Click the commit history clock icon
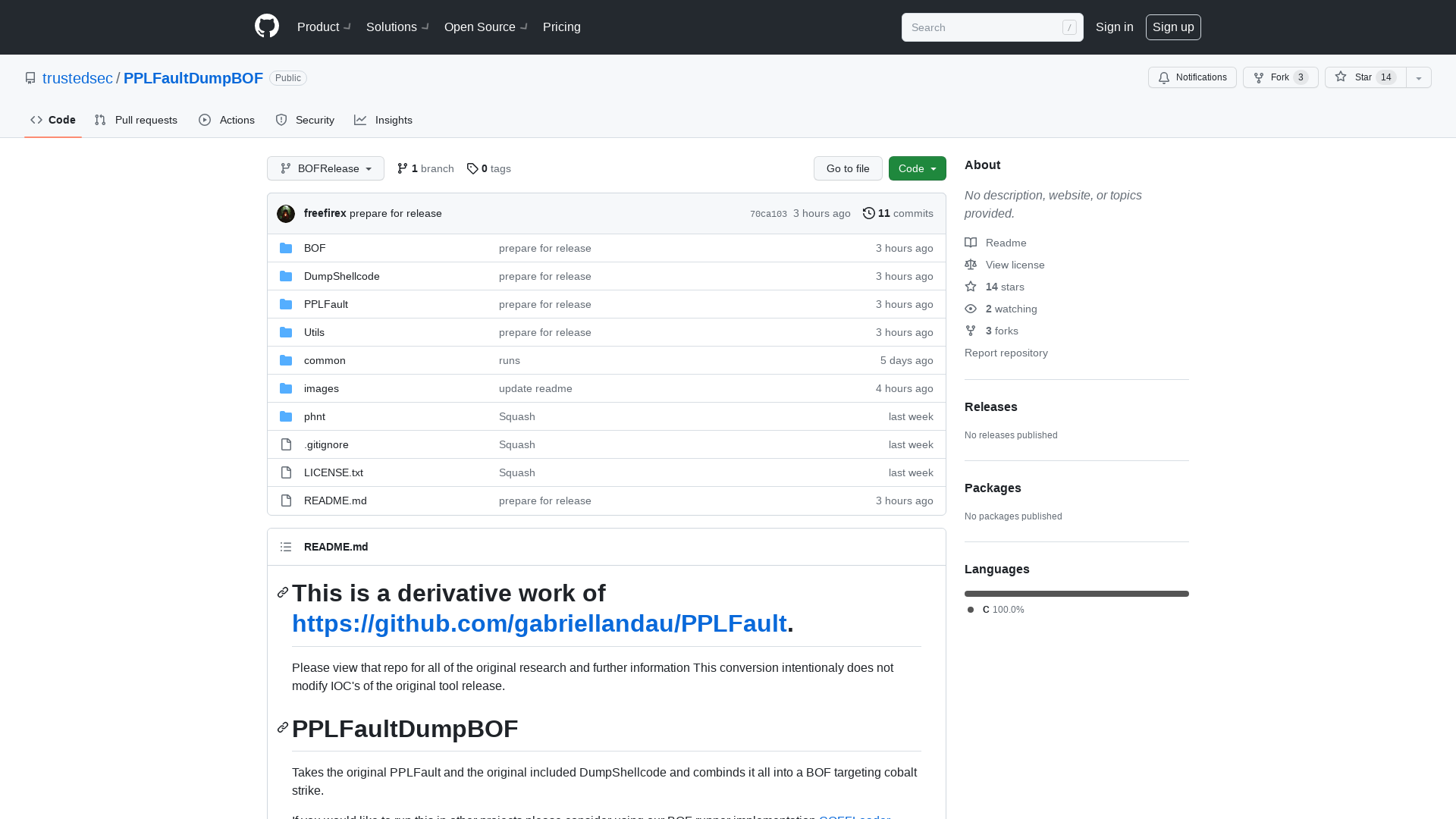 (869, 213)
